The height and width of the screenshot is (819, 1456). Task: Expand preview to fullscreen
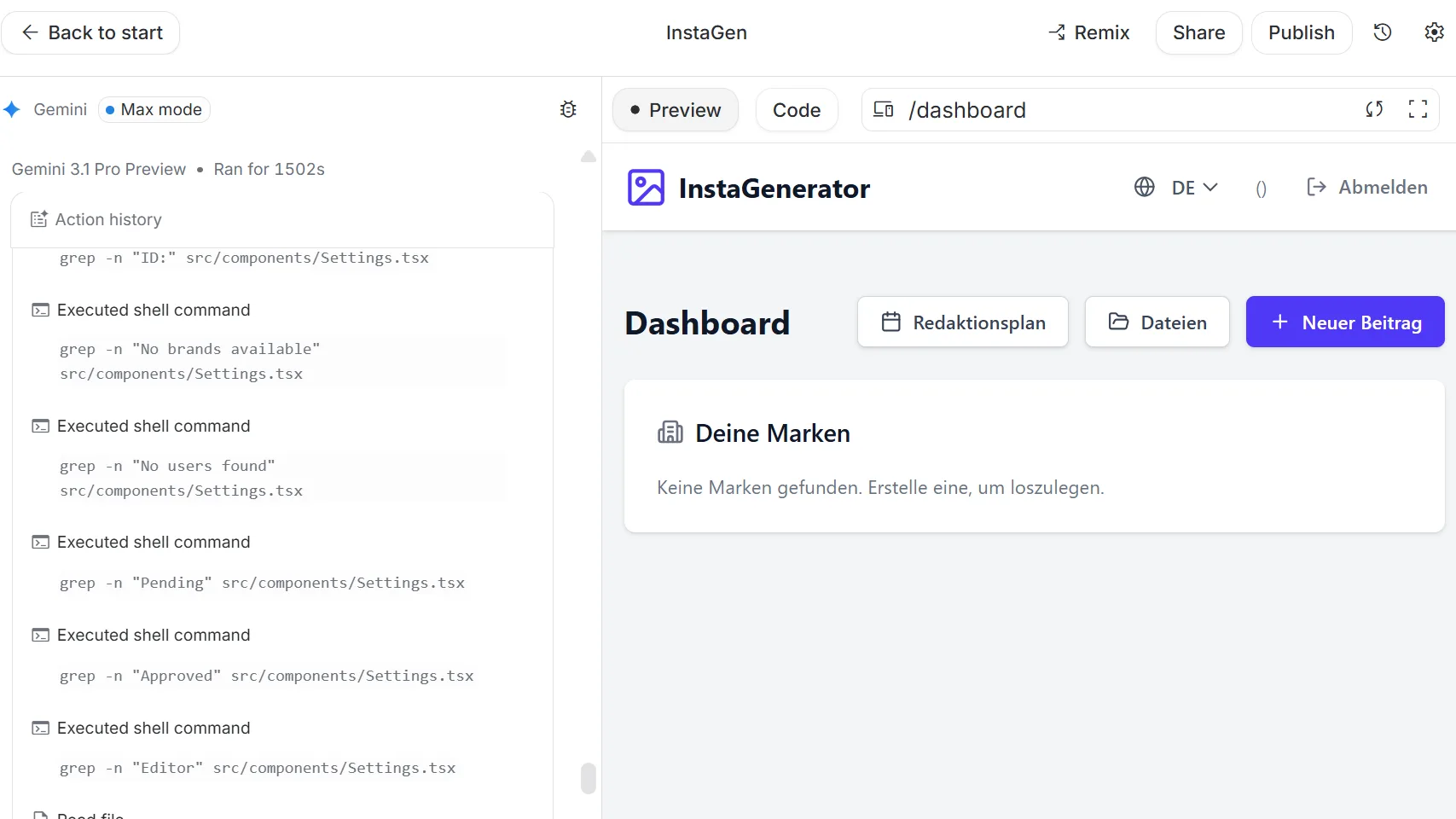tap(1418, 109)
